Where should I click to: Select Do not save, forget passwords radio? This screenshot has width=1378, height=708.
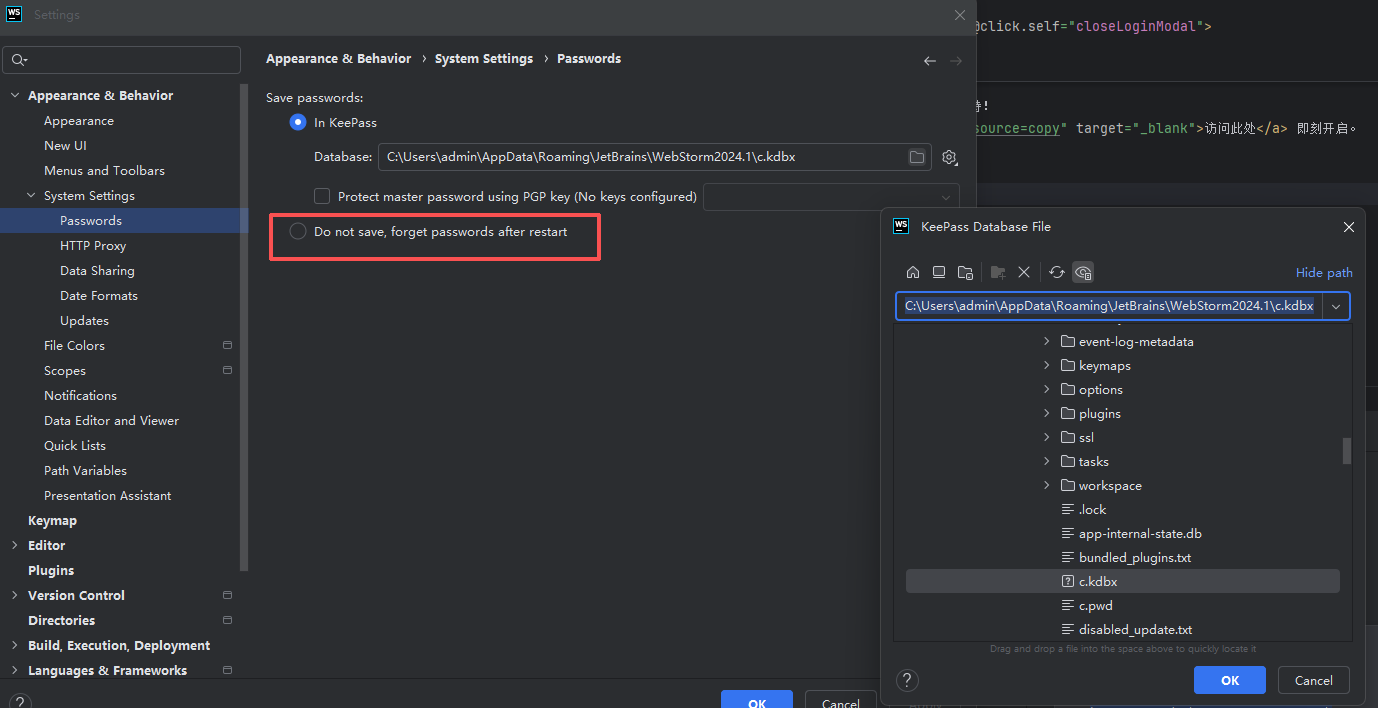(x=298, y=231)
